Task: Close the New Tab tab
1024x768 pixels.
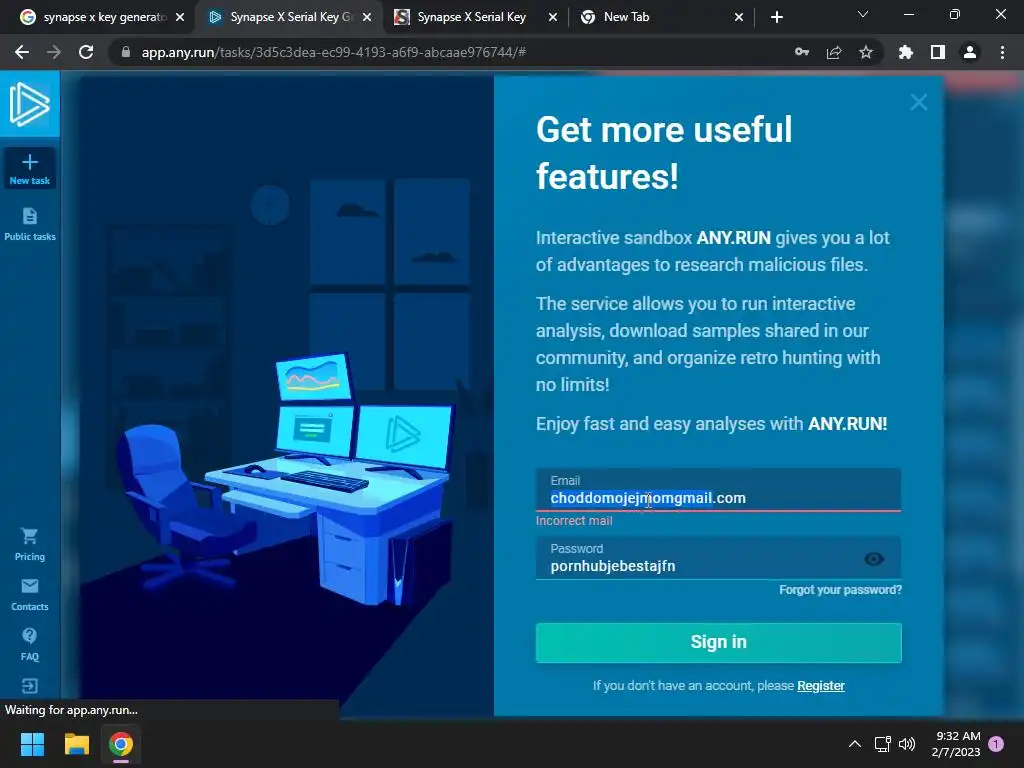Action: [739, 17]
